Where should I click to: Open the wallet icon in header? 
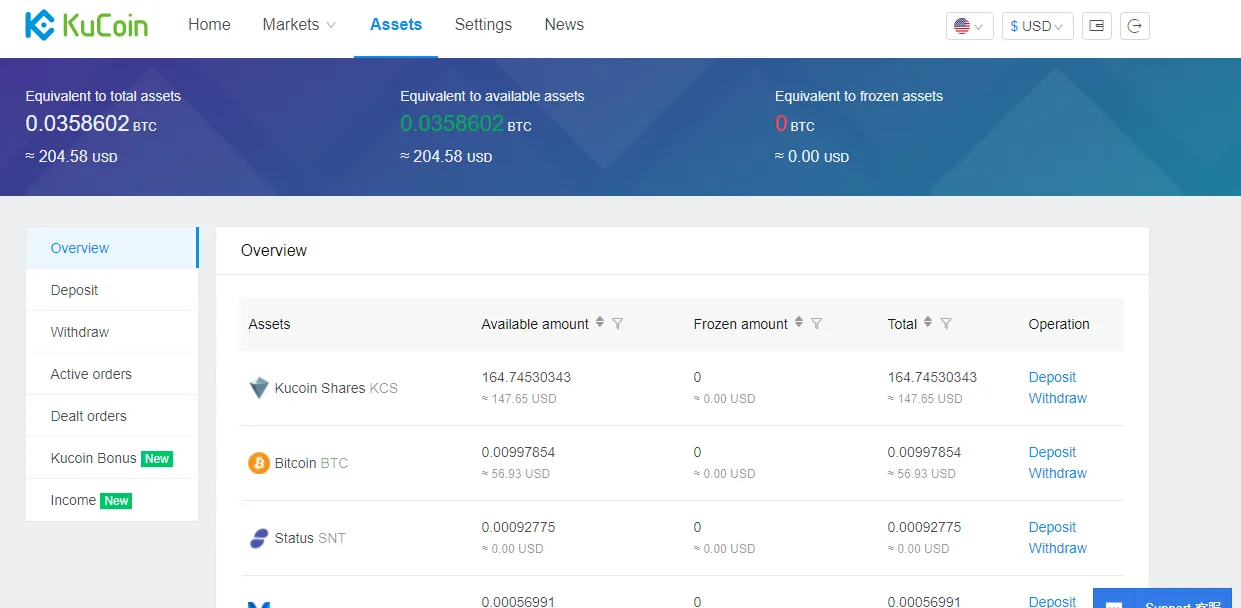coord(1097,26)
